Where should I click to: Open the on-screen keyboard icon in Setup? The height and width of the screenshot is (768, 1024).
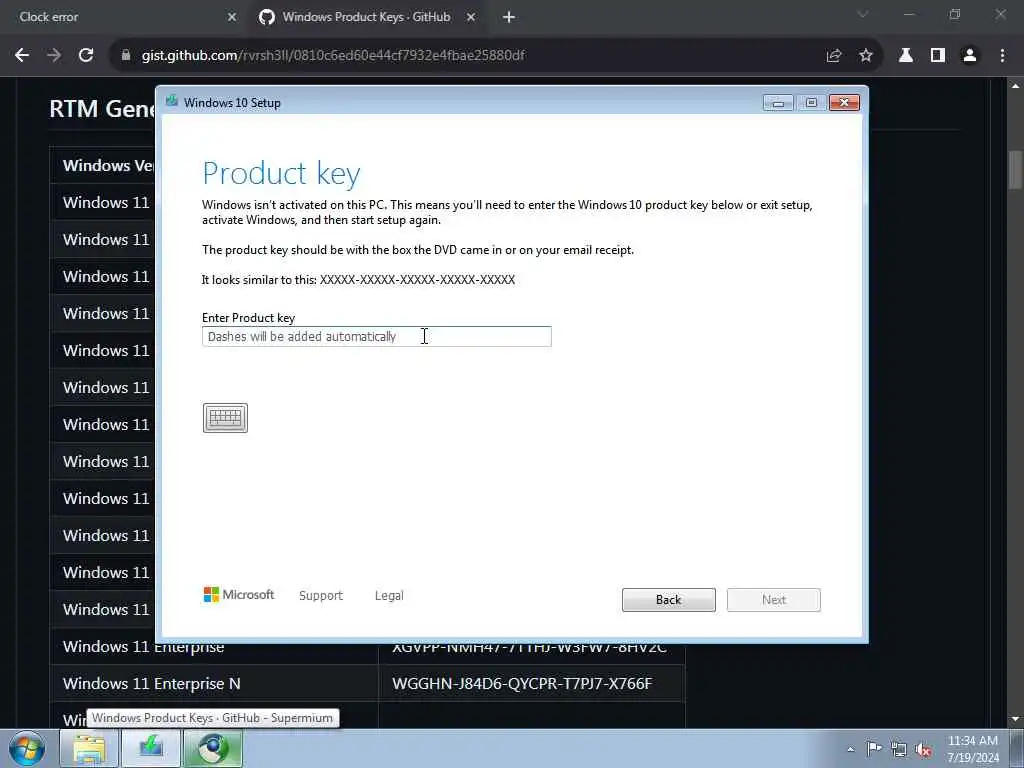(225, 418)
